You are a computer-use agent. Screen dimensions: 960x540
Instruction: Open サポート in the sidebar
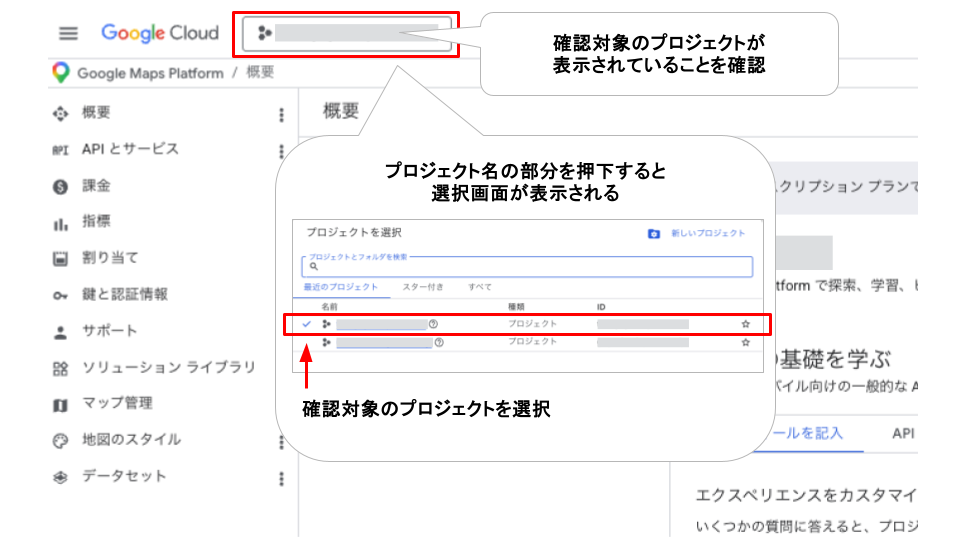click(x=110, y=331)
